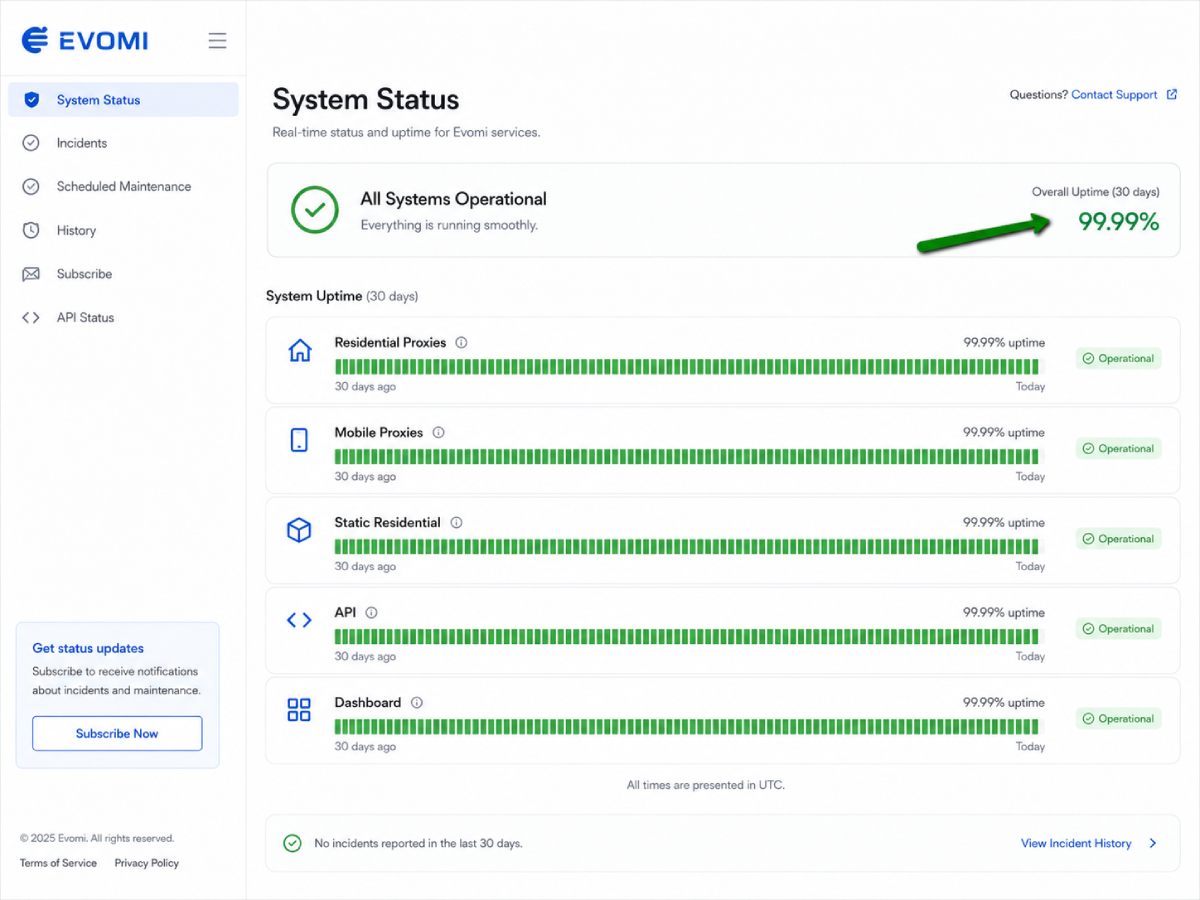This screenshot has width=1200, height=900.
Task: Click the Incidents check-circle icon
Action: [x=31, y=143]
